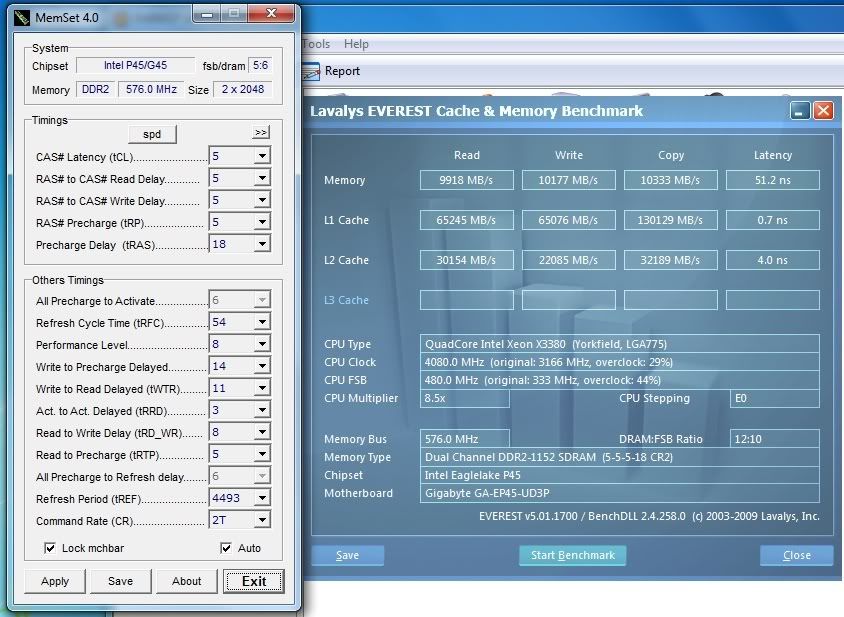This screenshot has height=617, width=844.
Task: Open Read to Precharge (tRTP) dropdown
Action: click(262, 455)
